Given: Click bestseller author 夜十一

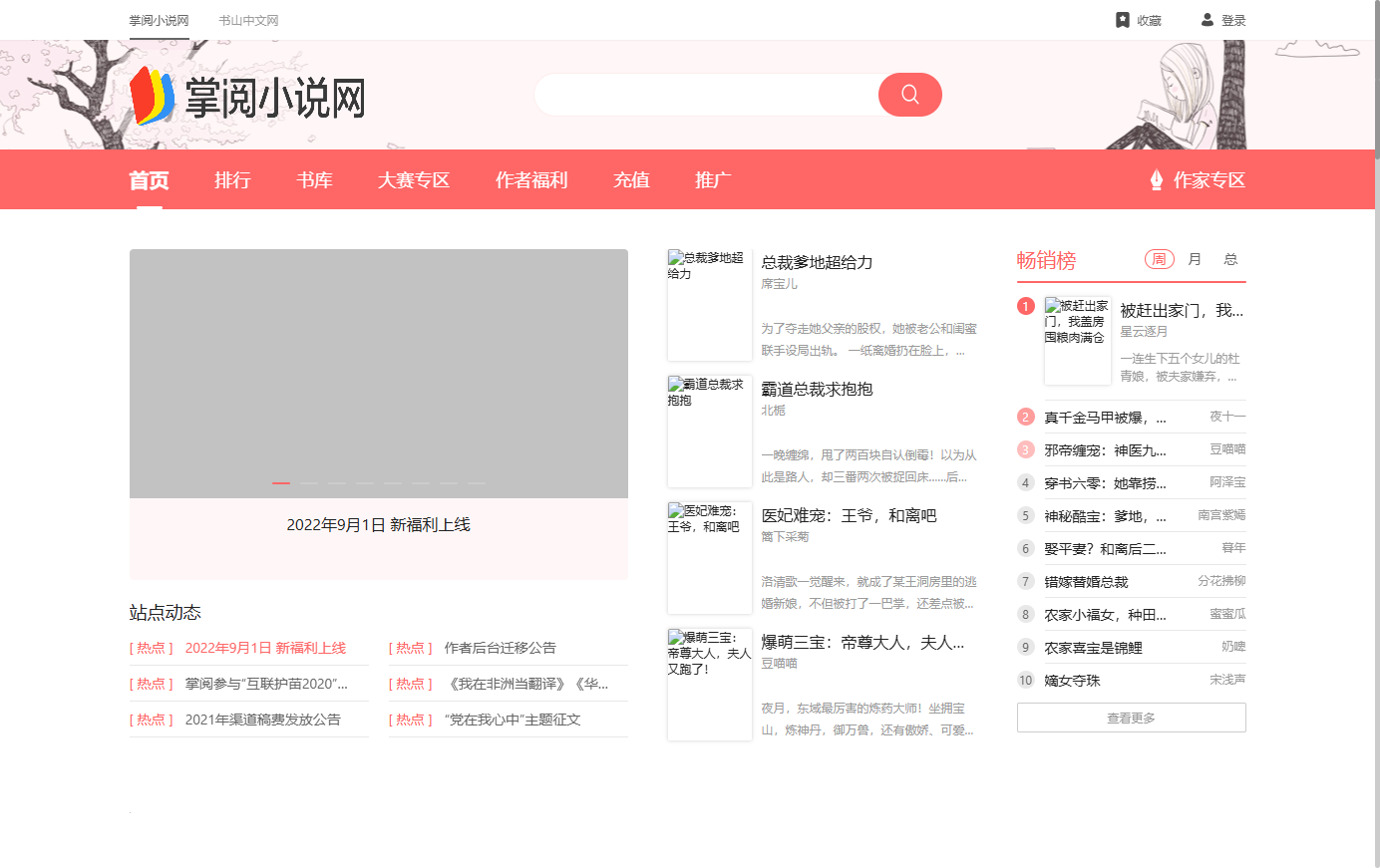Looking at the screenshot, I should (x=1227, y=417).
